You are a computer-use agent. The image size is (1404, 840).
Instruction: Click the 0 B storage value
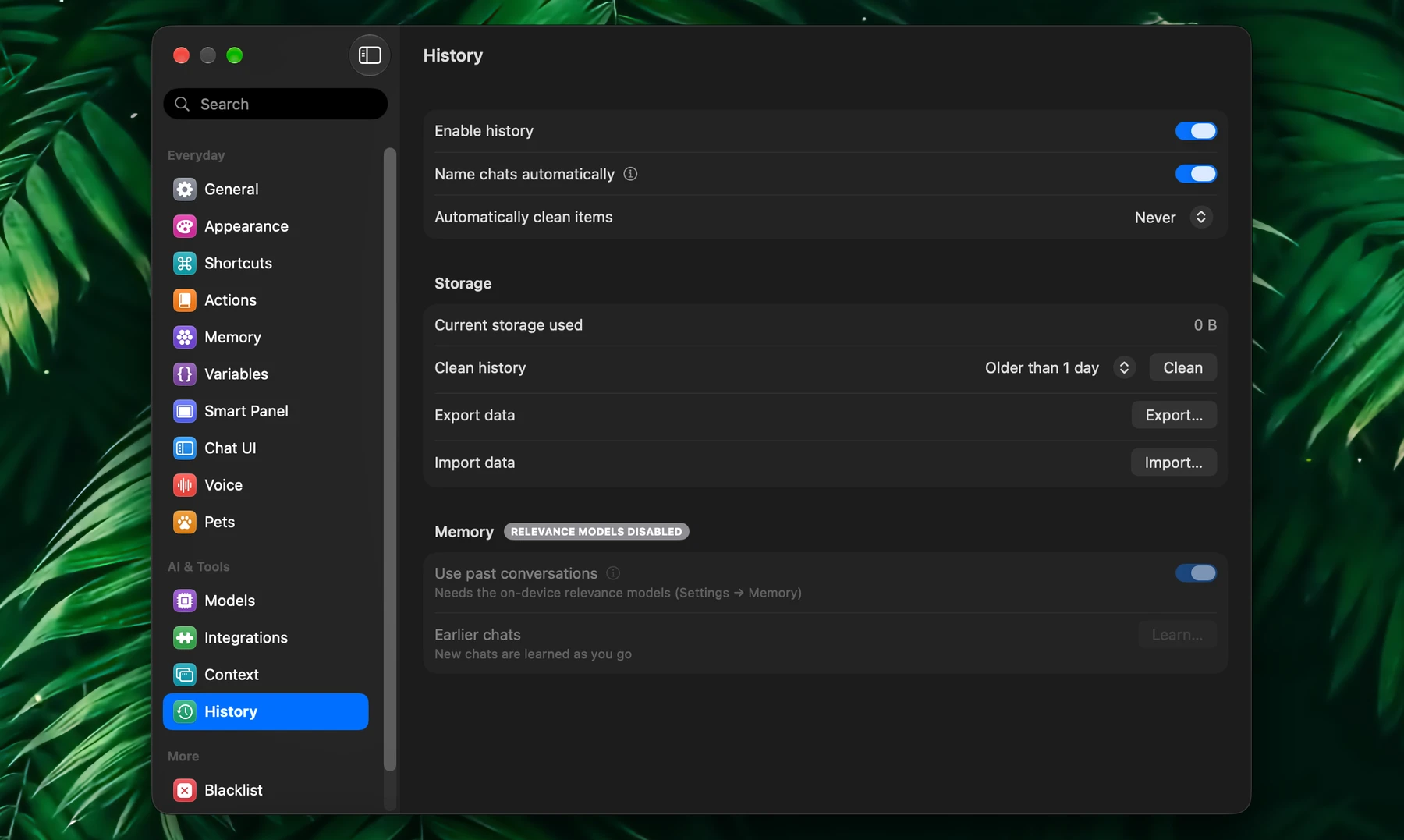pos(1205,325)
